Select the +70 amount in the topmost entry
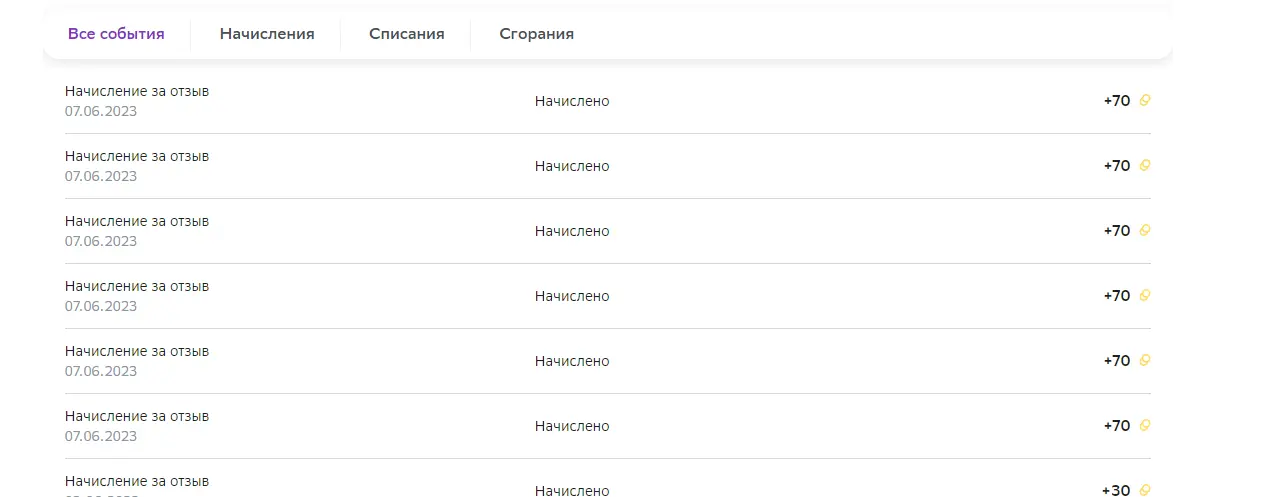 coord(1117,101)
